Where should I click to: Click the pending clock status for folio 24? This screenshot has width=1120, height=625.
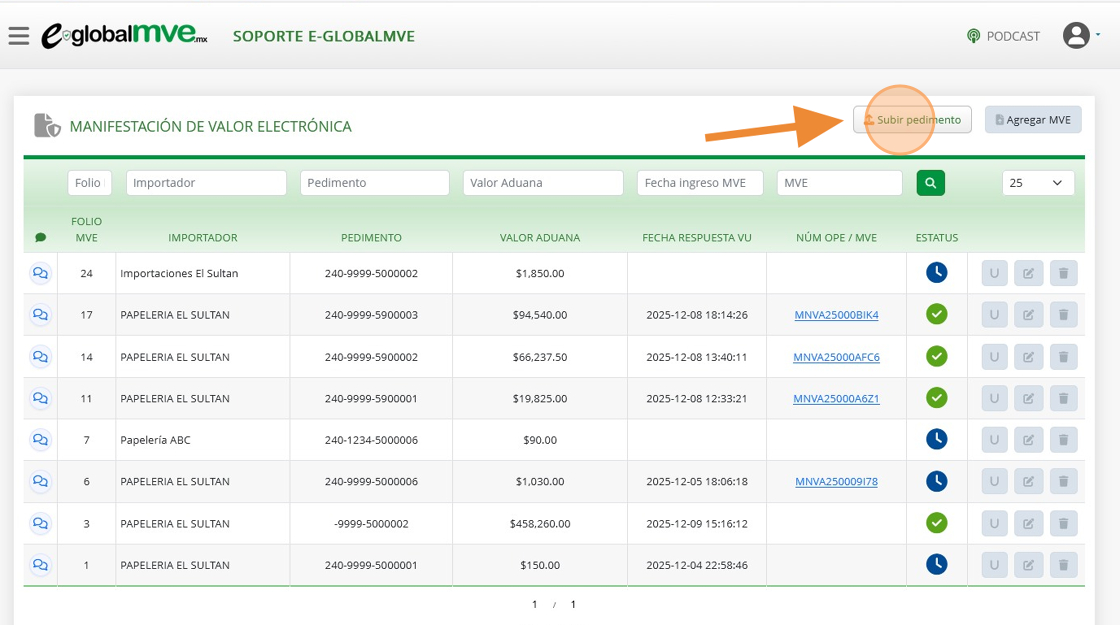[936, 272]
